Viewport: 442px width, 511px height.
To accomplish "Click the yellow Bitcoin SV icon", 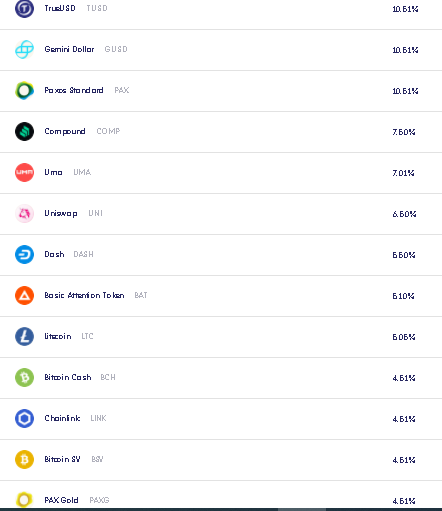I will [x=24, y=459].
